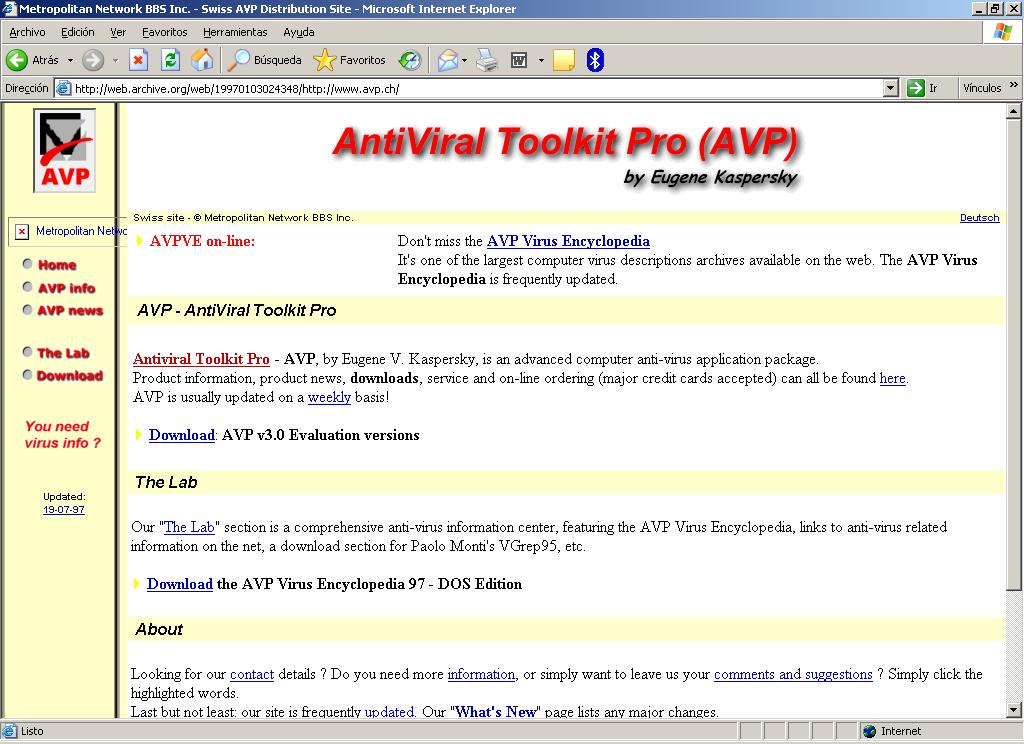The height and width of the screenshot is (744, 1024).
Task: Click the Internet zone globe icon
Action: 869,731
